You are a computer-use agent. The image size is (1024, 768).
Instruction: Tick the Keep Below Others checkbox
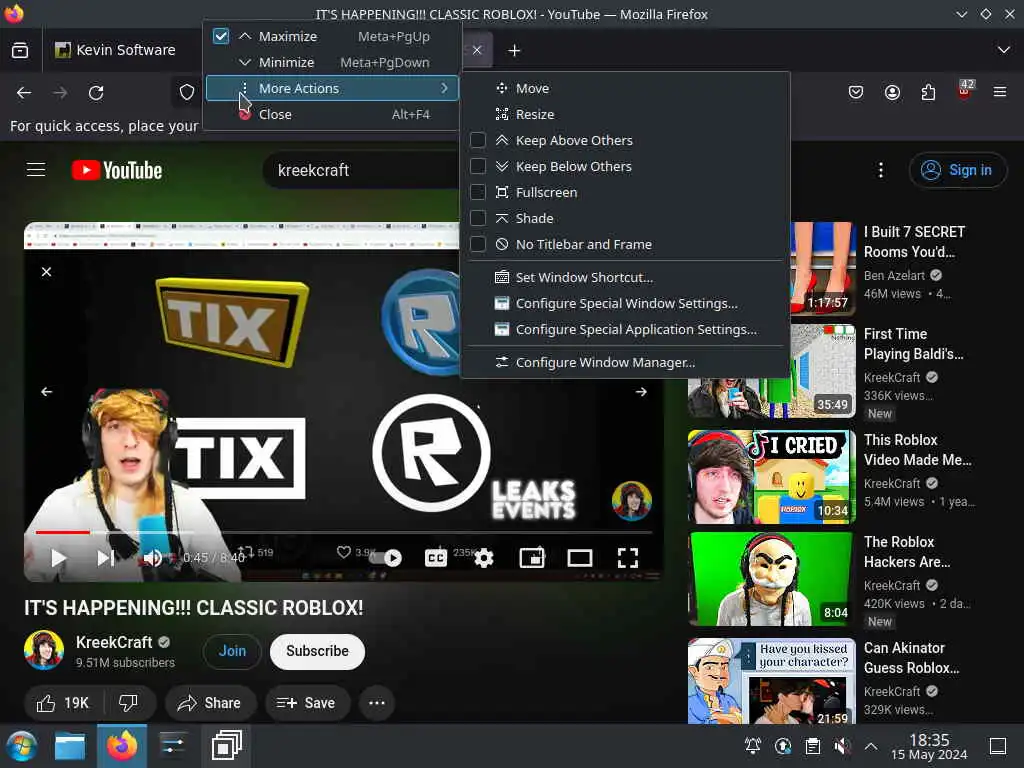coord(478,167)
